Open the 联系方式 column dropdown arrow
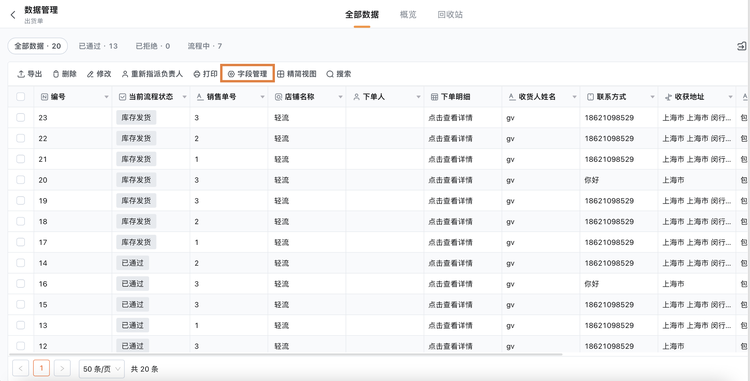Screen dimensions: 750x381 [x=652, y=97]
